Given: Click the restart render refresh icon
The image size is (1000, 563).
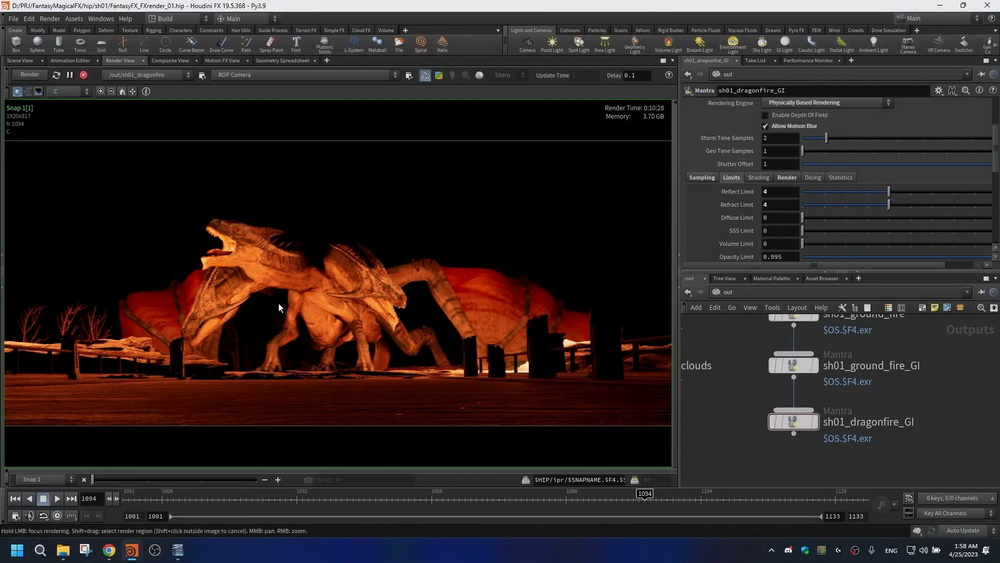Looking at the screenshot, I should pyautogui.click(x=56, y=75).
